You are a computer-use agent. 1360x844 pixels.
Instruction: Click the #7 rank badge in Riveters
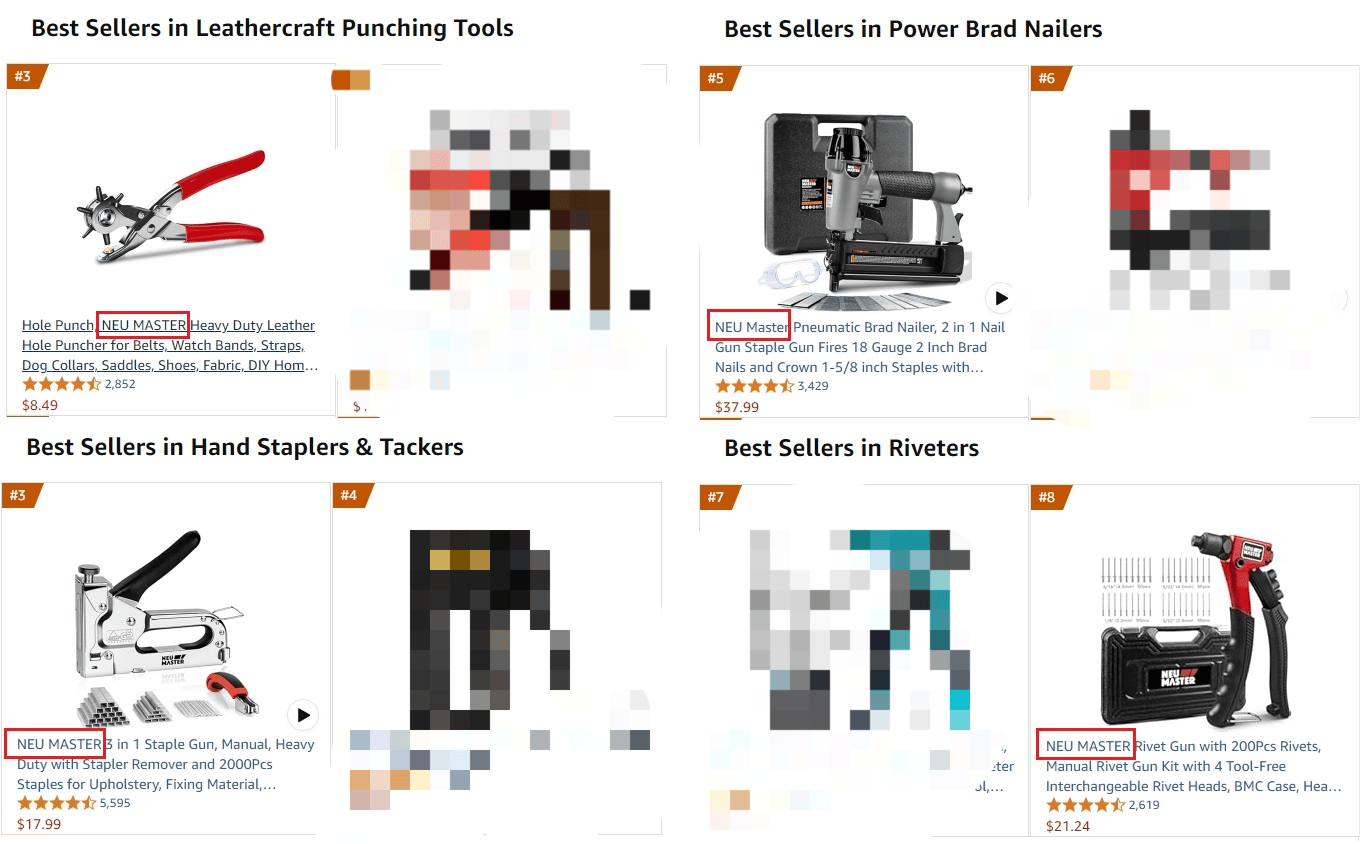(716, 497)
